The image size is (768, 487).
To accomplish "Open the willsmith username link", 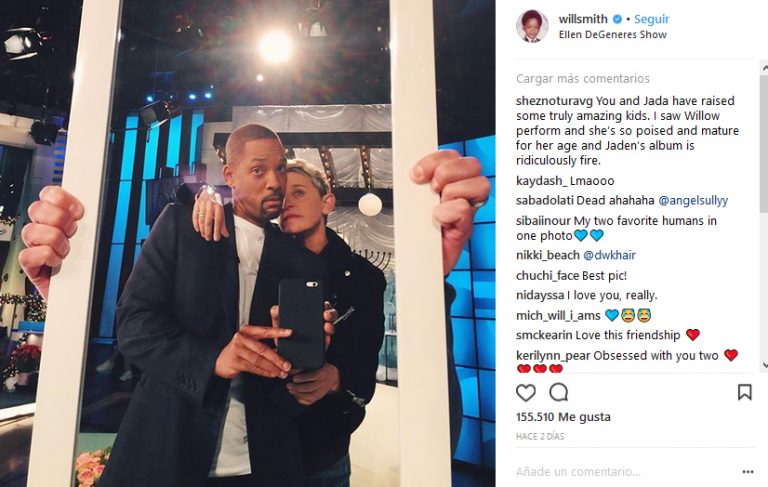I will 583,19.
